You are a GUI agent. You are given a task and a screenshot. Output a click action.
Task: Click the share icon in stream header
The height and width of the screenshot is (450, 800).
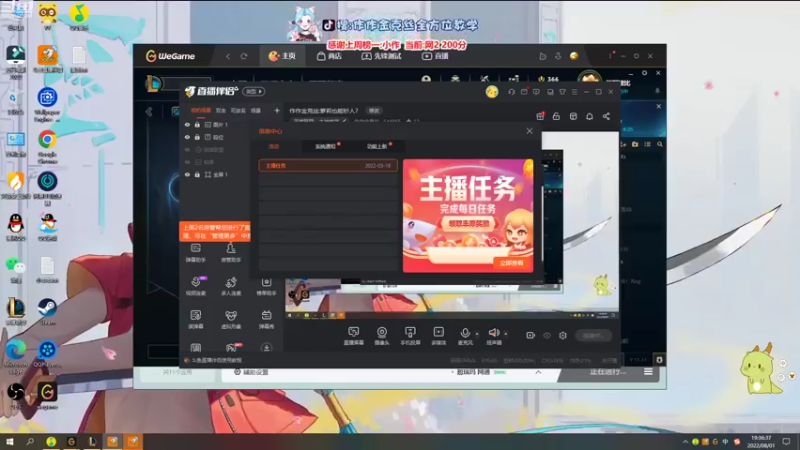606,116
